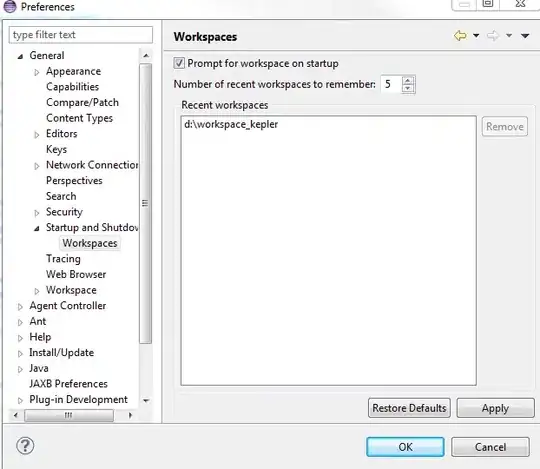Click the Remove button
The image size is (540, 469).
[505, 127]
